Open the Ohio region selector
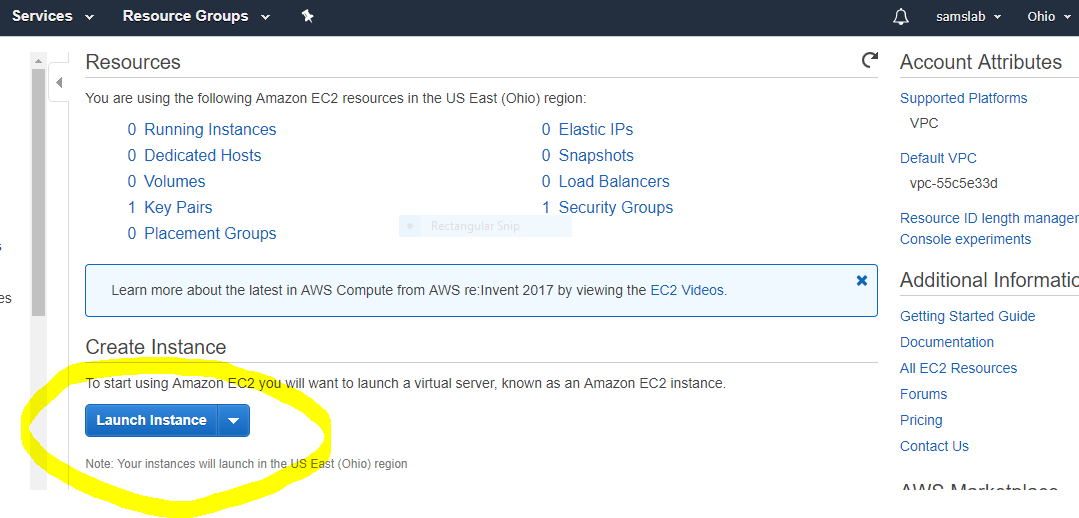Viewport: 1079px width, 518px height. [x=1049, y=17]
